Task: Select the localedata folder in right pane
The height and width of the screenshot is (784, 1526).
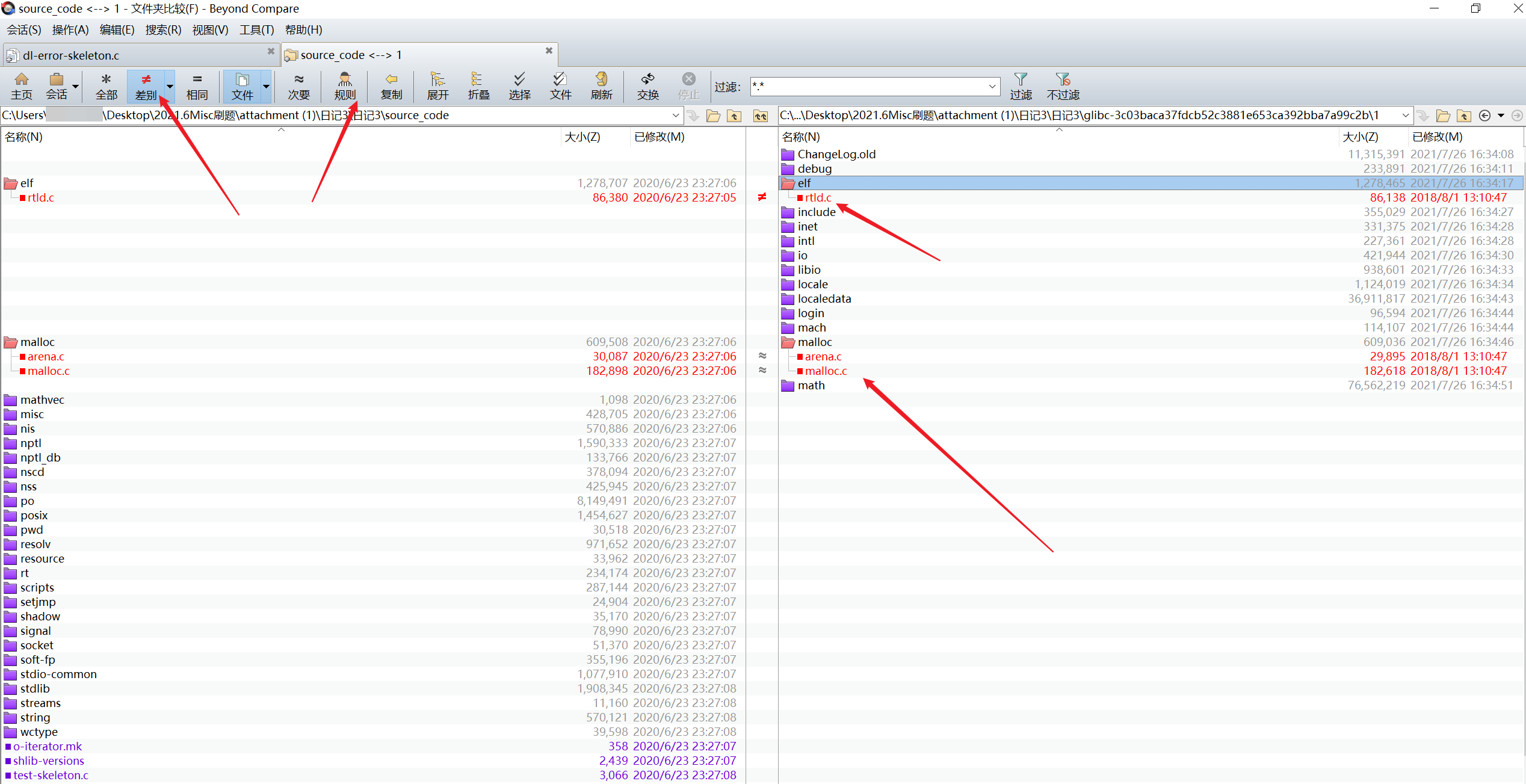Action: 824,299
